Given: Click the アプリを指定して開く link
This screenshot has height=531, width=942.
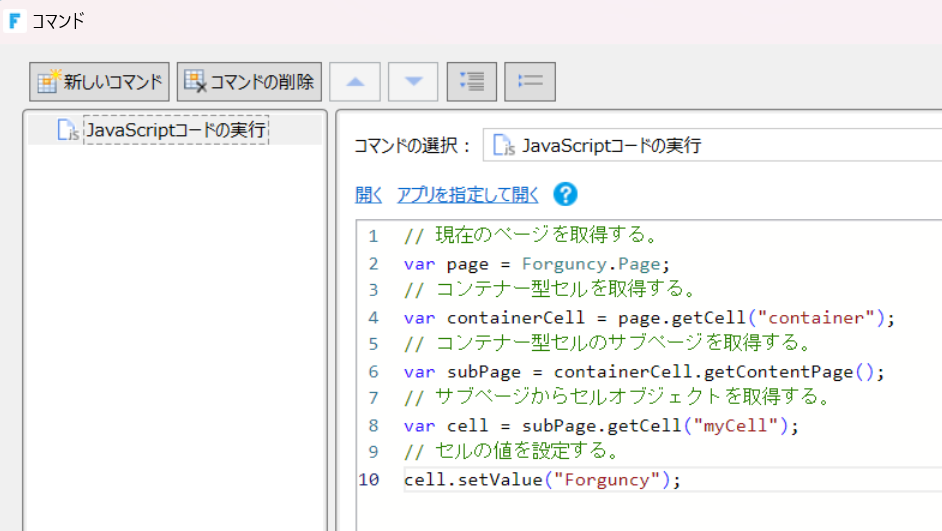Looking at the screenshot, I should pos(467,195).
